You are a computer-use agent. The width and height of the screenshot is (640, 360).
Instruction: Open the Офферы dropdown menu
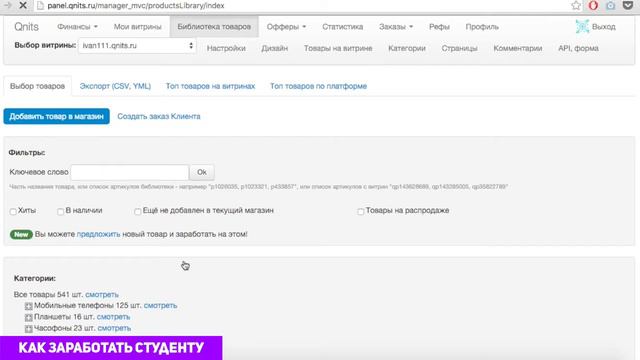(x=286, y=27)
